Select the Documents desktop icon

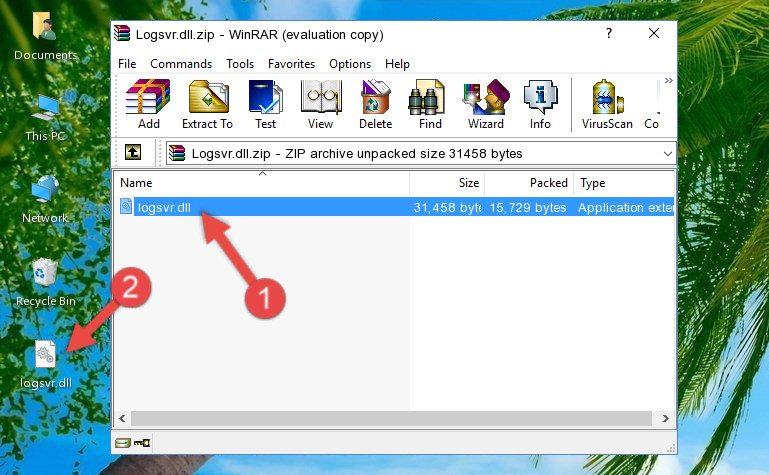[46, 37]
